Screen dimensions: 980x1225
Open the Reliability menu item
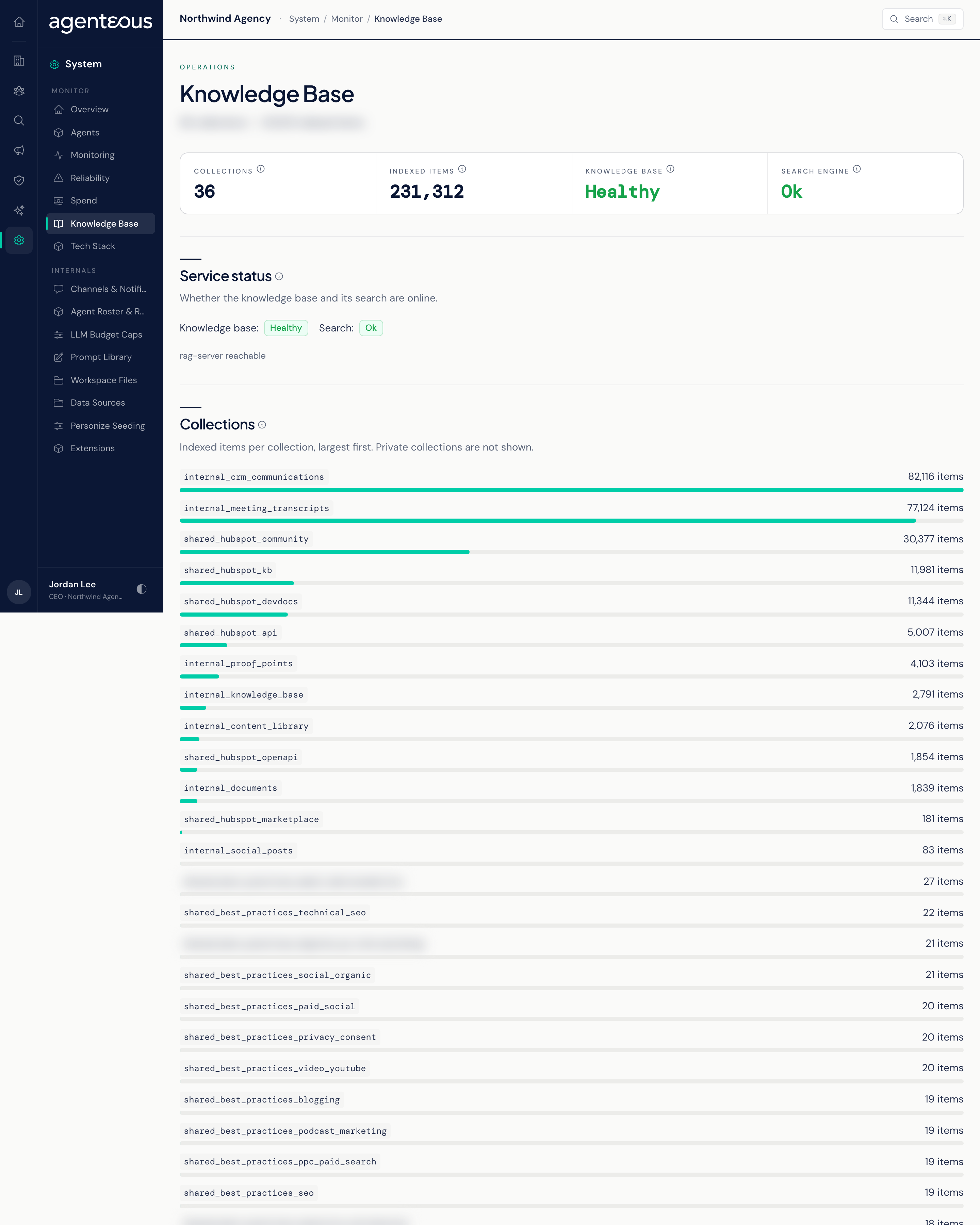pyautogui.click(x=101, y=178)
